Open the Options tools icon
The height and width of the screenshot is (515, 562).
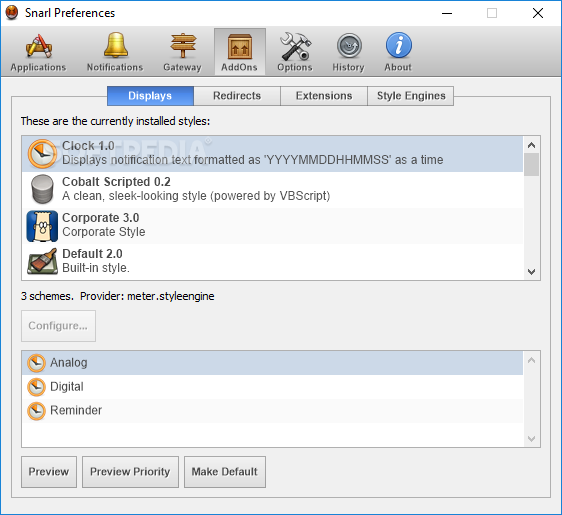click(295, 46)
